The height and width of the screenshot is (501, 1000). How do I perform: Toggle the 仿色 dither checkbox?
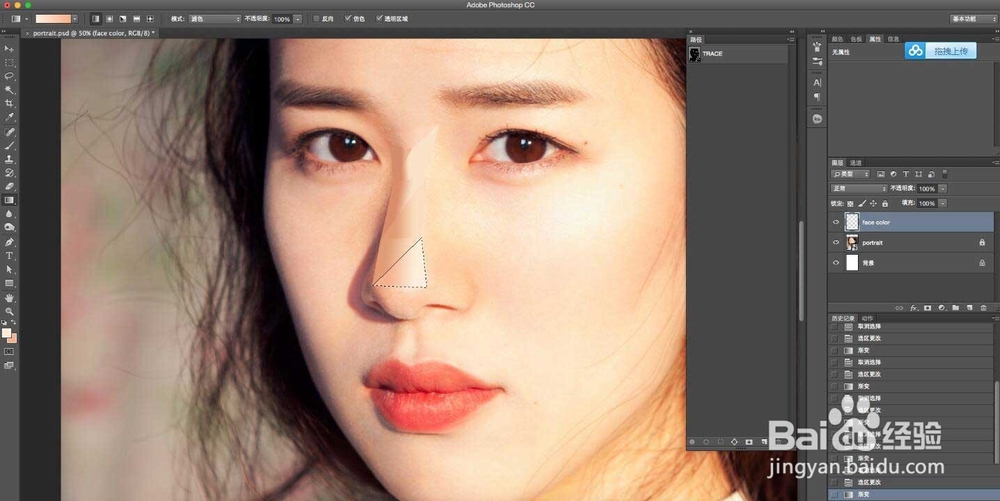point(348,19)
